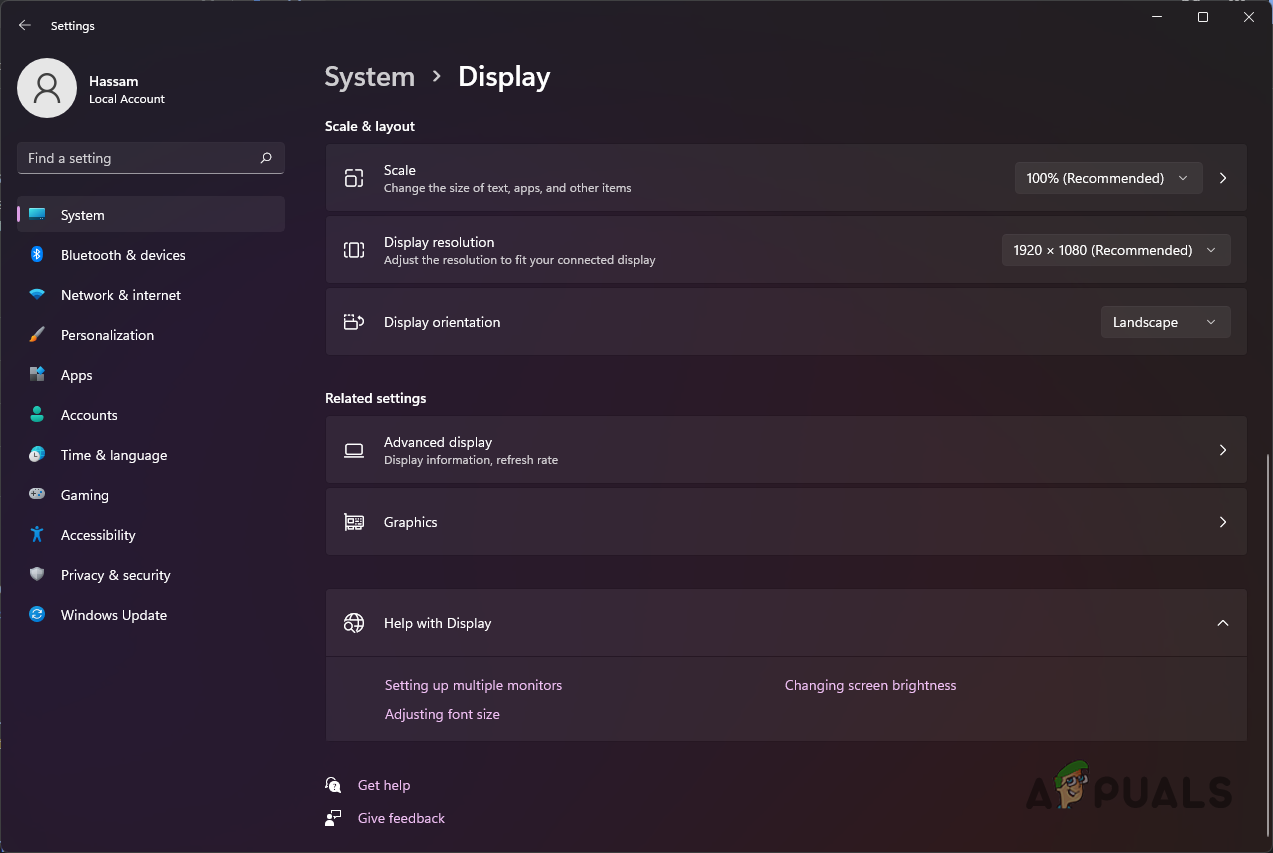Click the Accessibility figure icon
The image size is (1273, 853).
click(x=37, y=535)
